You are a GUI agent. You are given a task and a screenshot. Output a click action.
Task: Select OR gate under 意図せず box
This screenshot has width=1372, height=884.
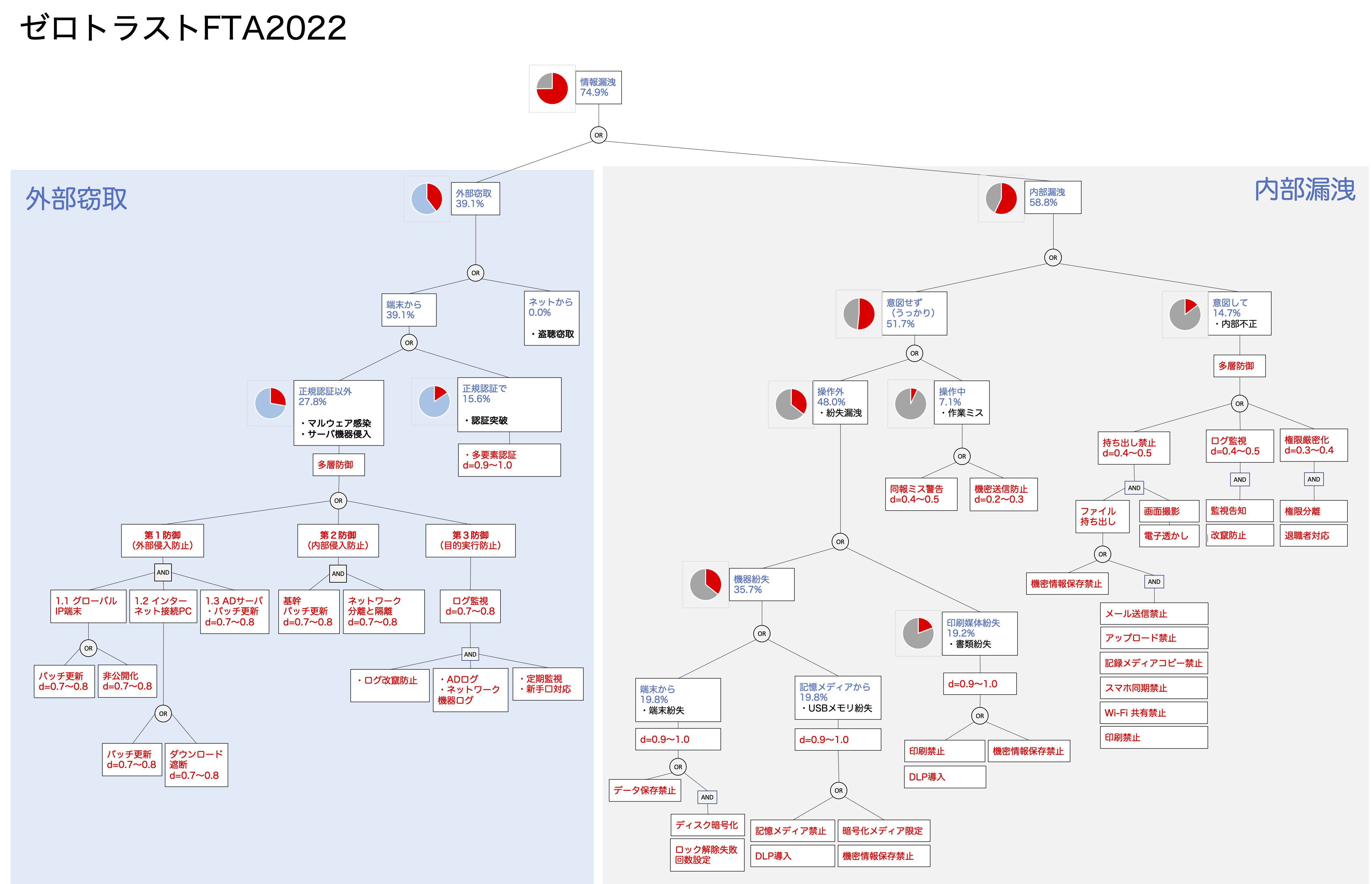[914, 353]
